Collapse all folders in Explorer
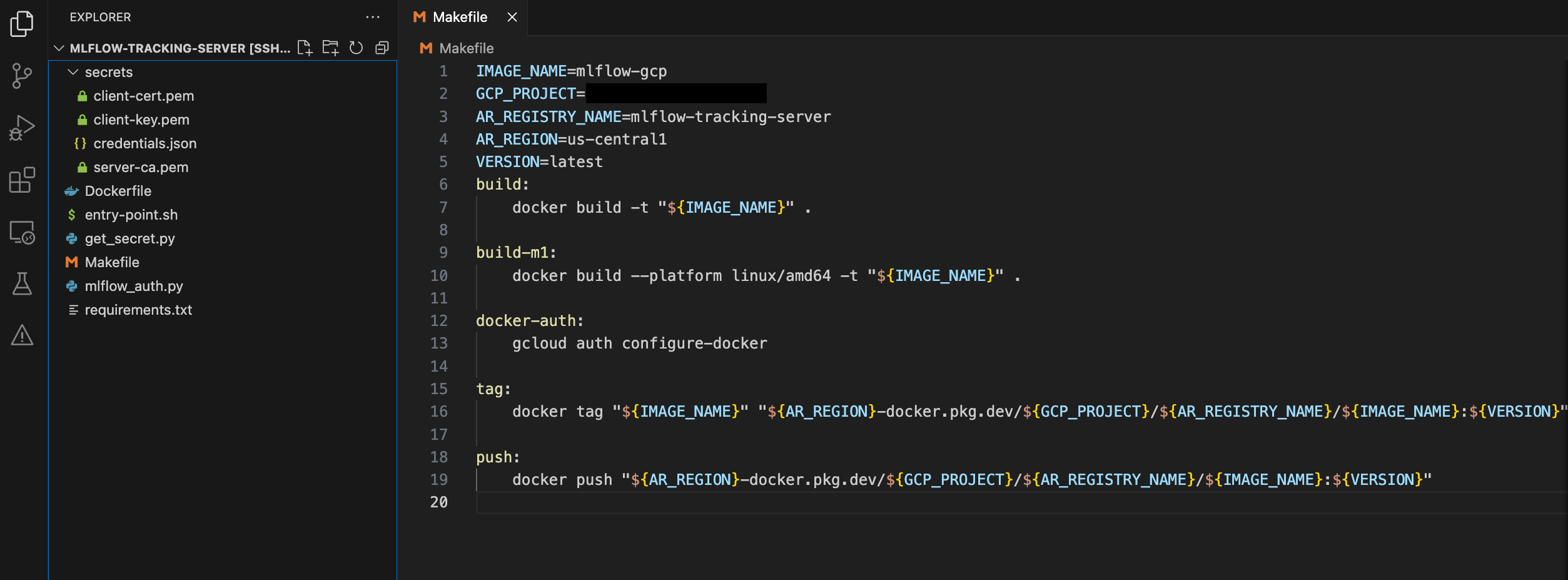This screenshot has height=580, width=1568. tap(382, 48)
